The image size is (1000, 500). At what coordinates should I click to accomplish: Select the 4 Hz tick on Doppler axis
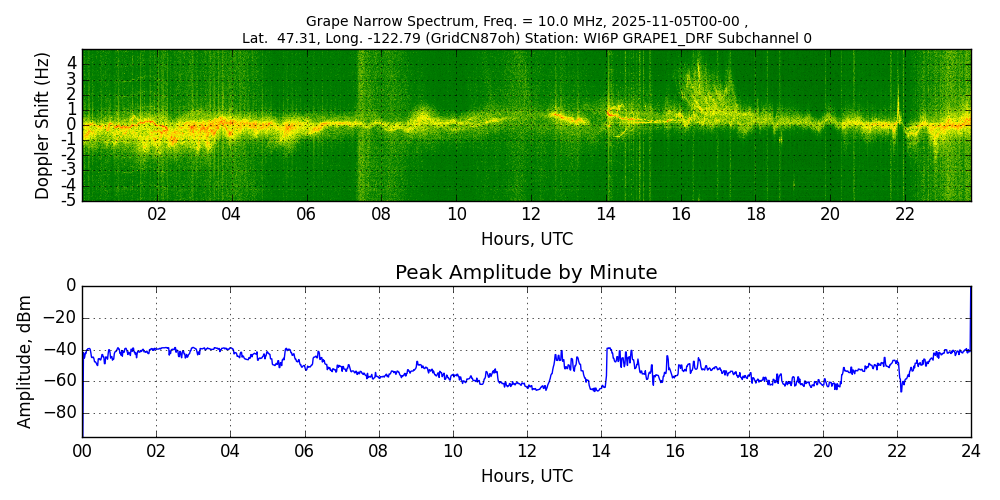click(x=71, y=63)
